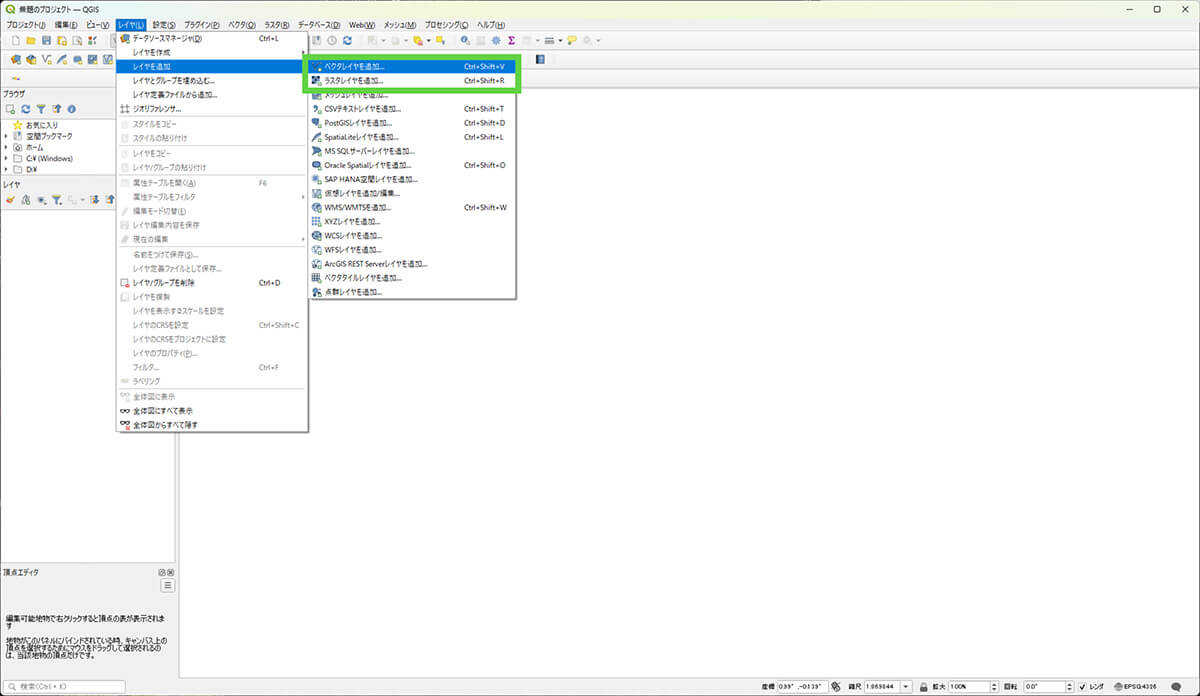
Task: Expand the ホーム tree item
Action: (x=6, y=146)
